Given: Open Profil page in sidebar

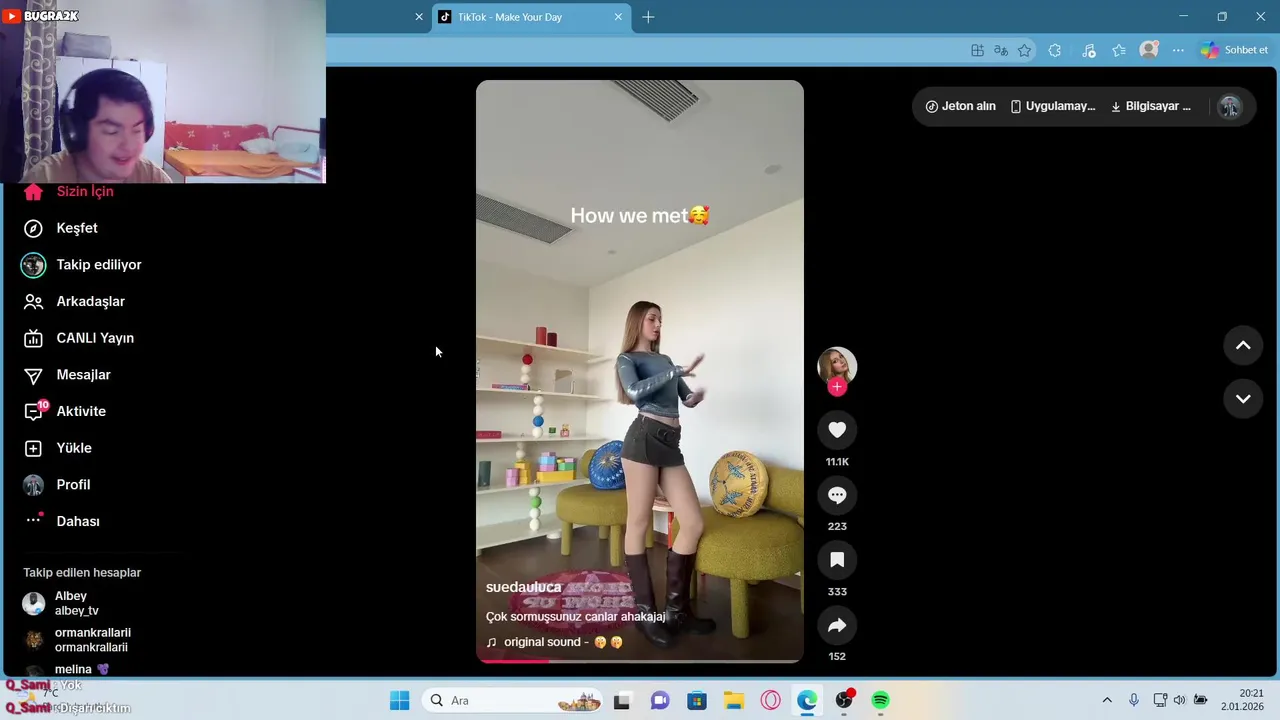Looking at the screenshot, I should coord(56,485).
